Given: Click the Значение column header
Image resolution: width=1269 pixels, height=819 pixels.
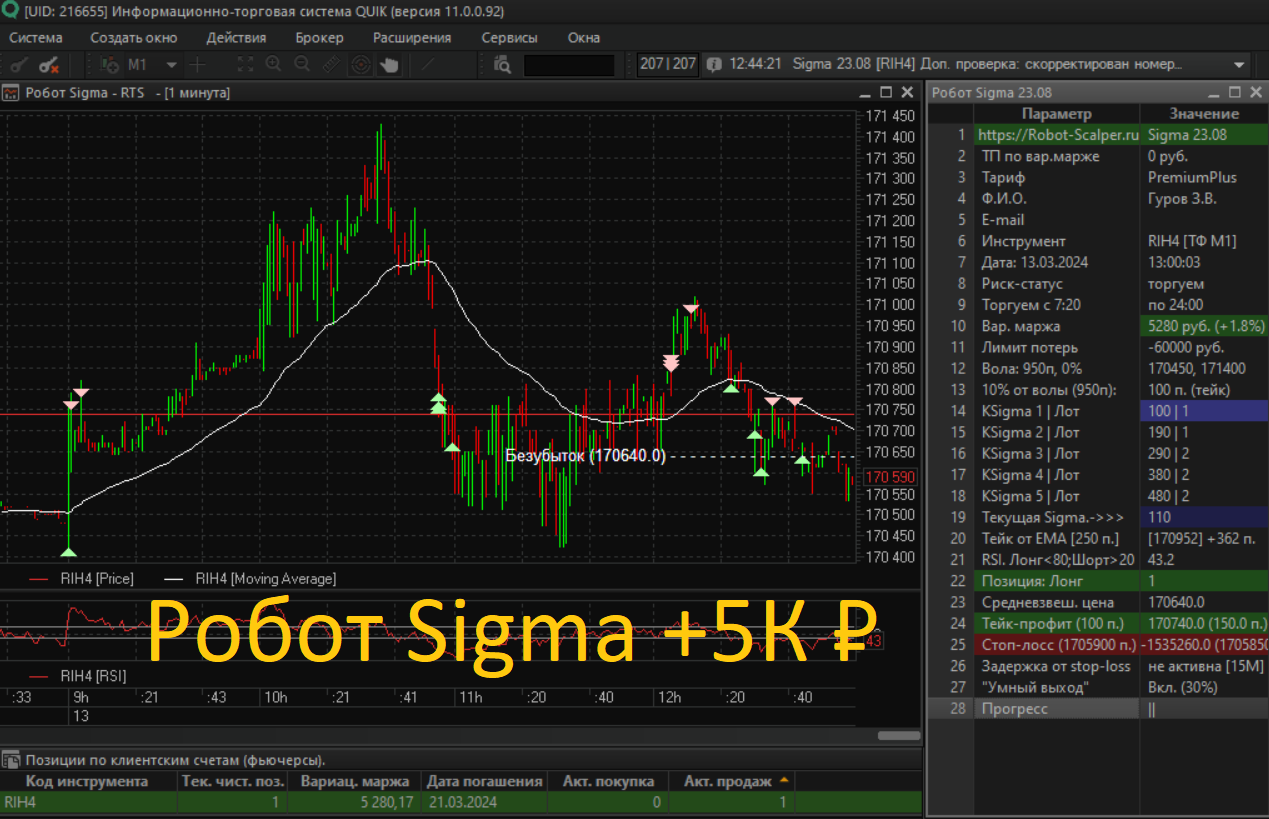Looking at the screenshot, I should (x=1204, y=114).
